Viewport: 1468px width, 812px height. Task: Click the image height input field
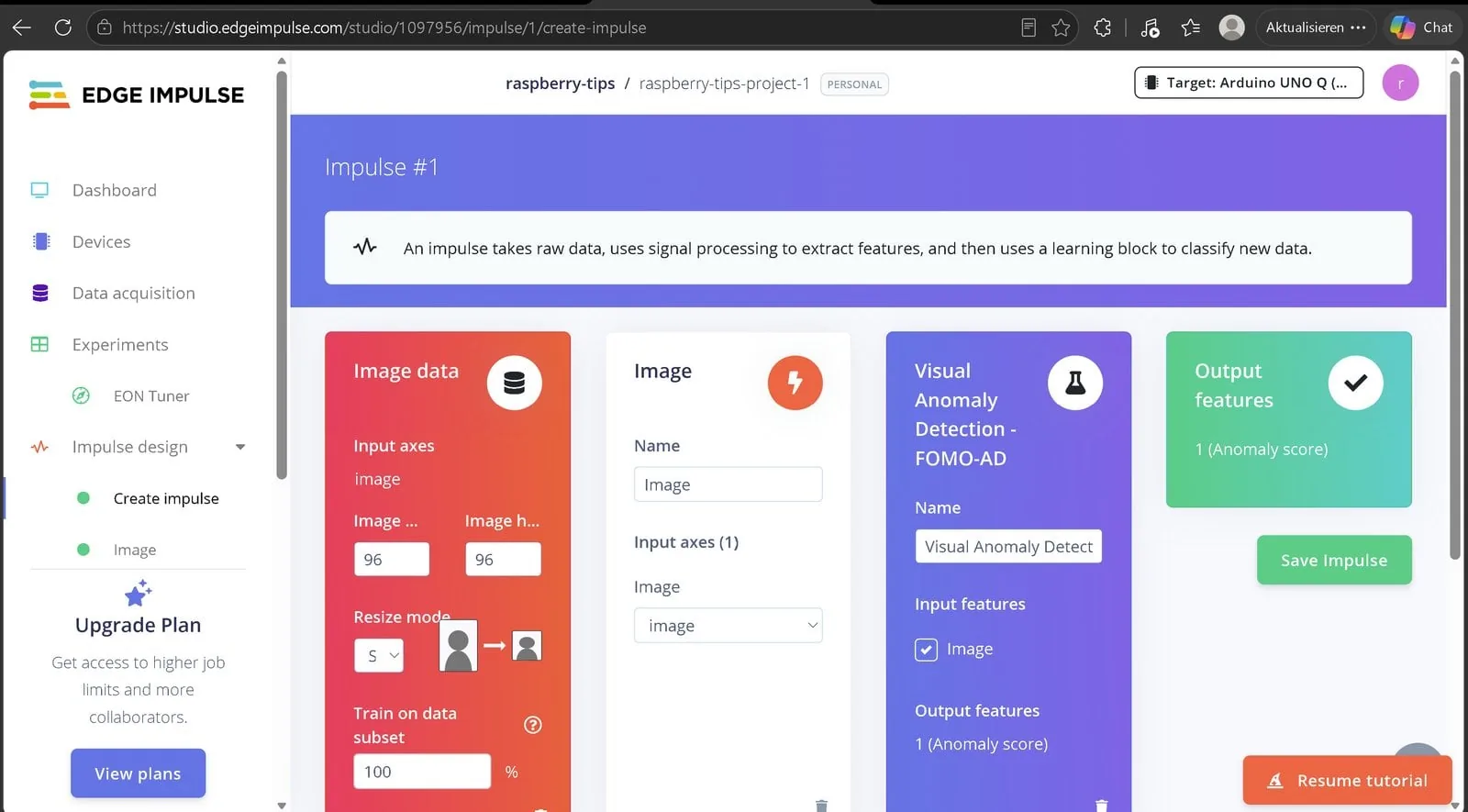pos(503,559)
